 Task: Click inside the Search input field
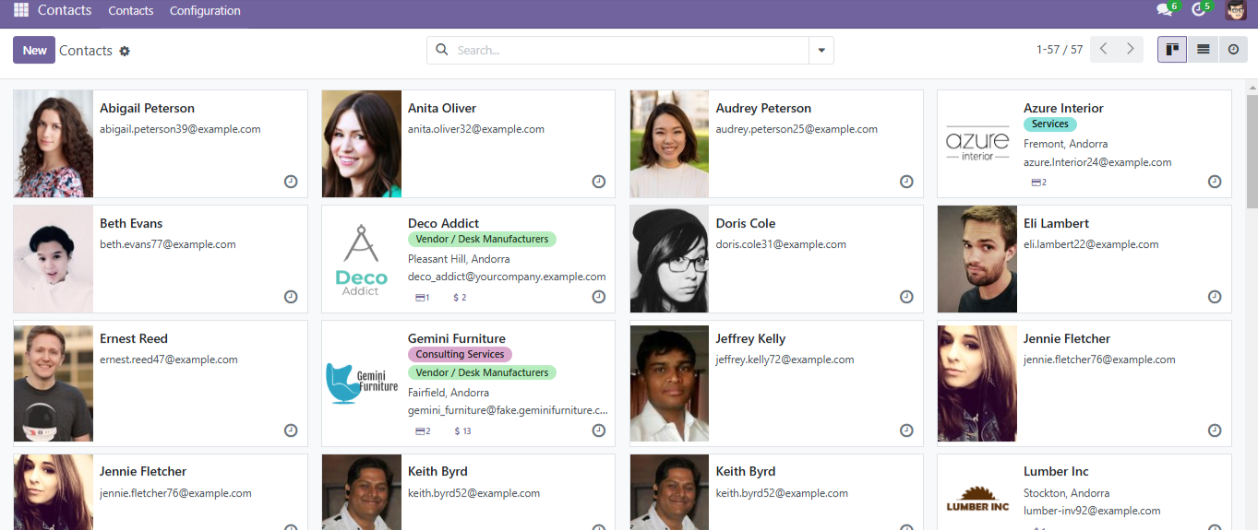click(x=630, y=50)
